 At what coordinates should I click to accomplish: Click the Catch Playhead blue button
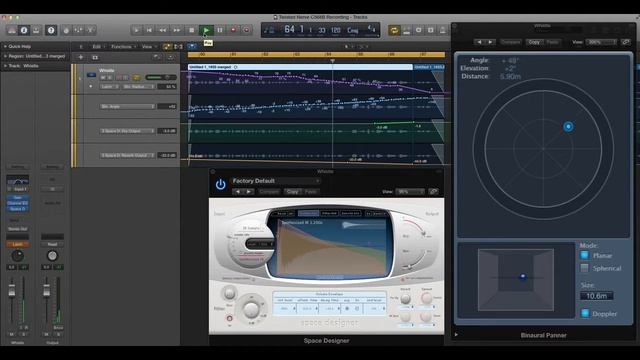point(192,47)
